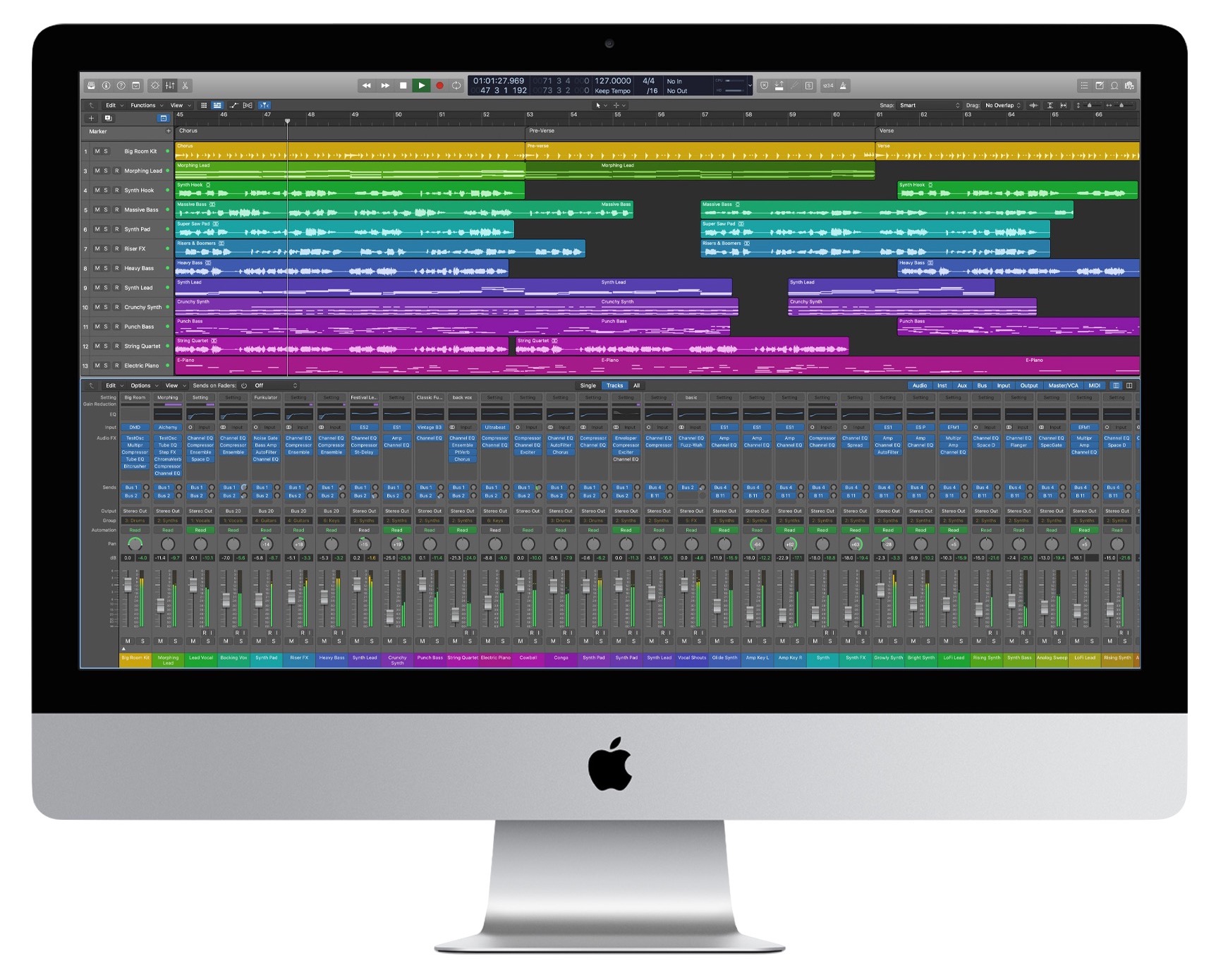The image size is (1216, 980).
Task: Expand the Functions menu in tracks area
Action: pos(146,105)
